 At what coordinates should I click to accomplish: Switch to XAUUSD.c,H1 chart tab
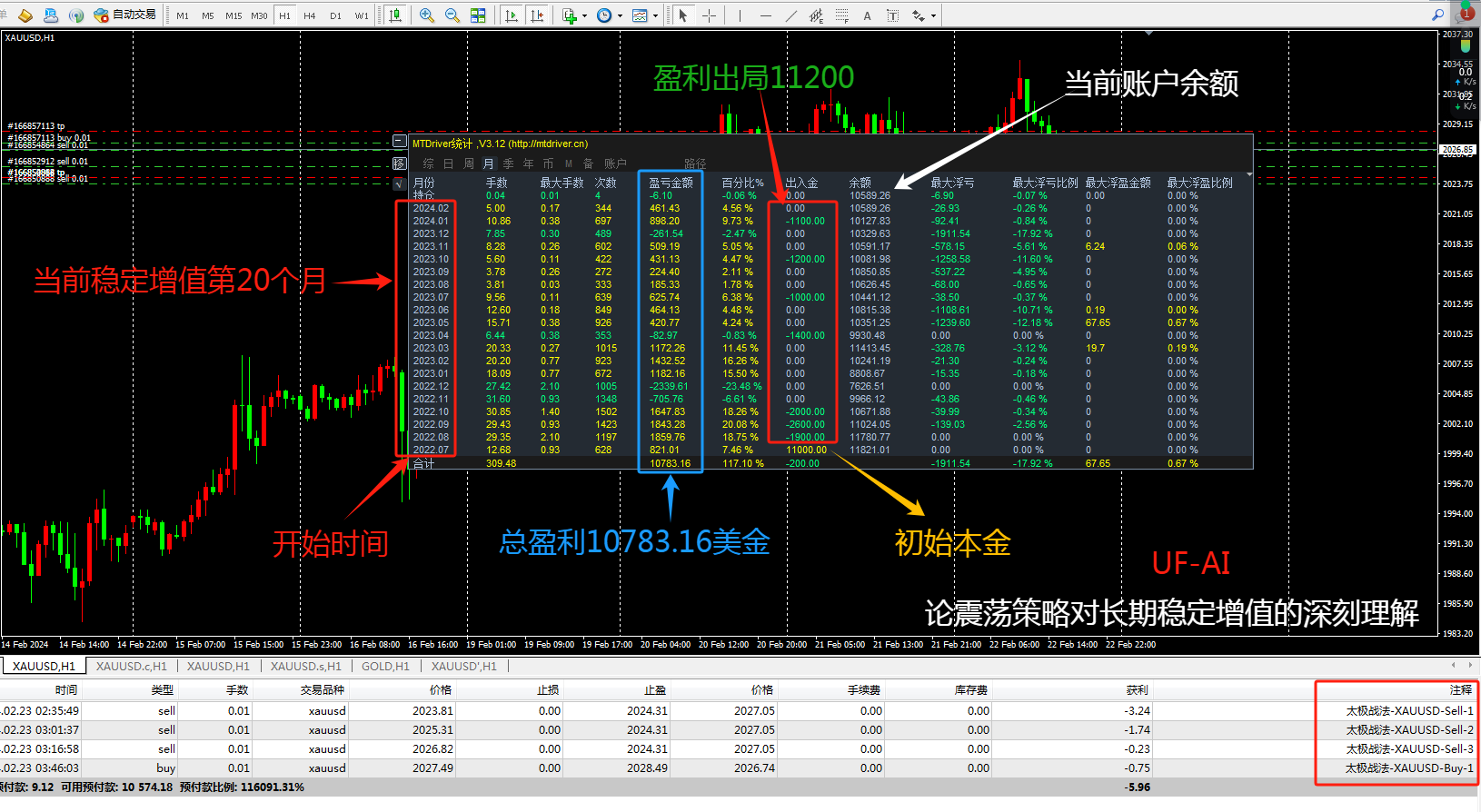click(x=132, y=667)
